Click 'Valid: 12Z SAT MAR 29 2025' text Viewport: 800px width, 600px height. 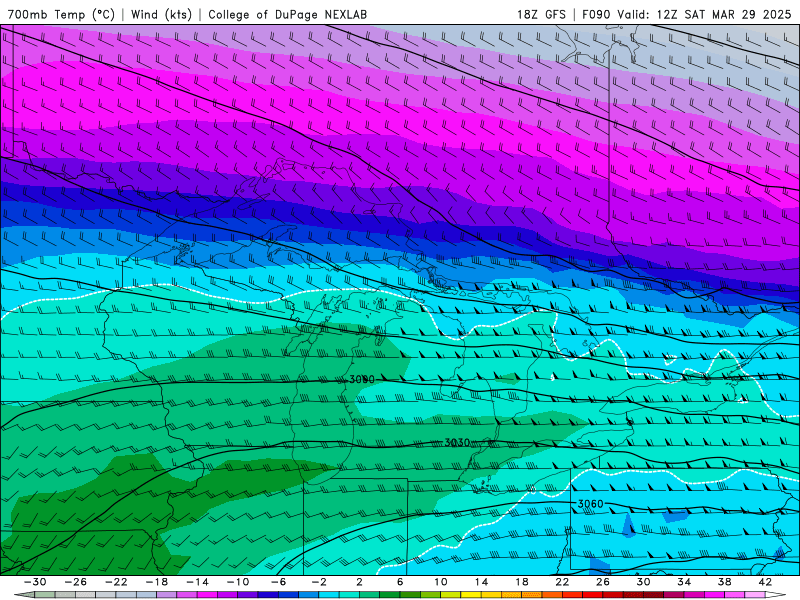pyautogui.click(x=704, y=14)
